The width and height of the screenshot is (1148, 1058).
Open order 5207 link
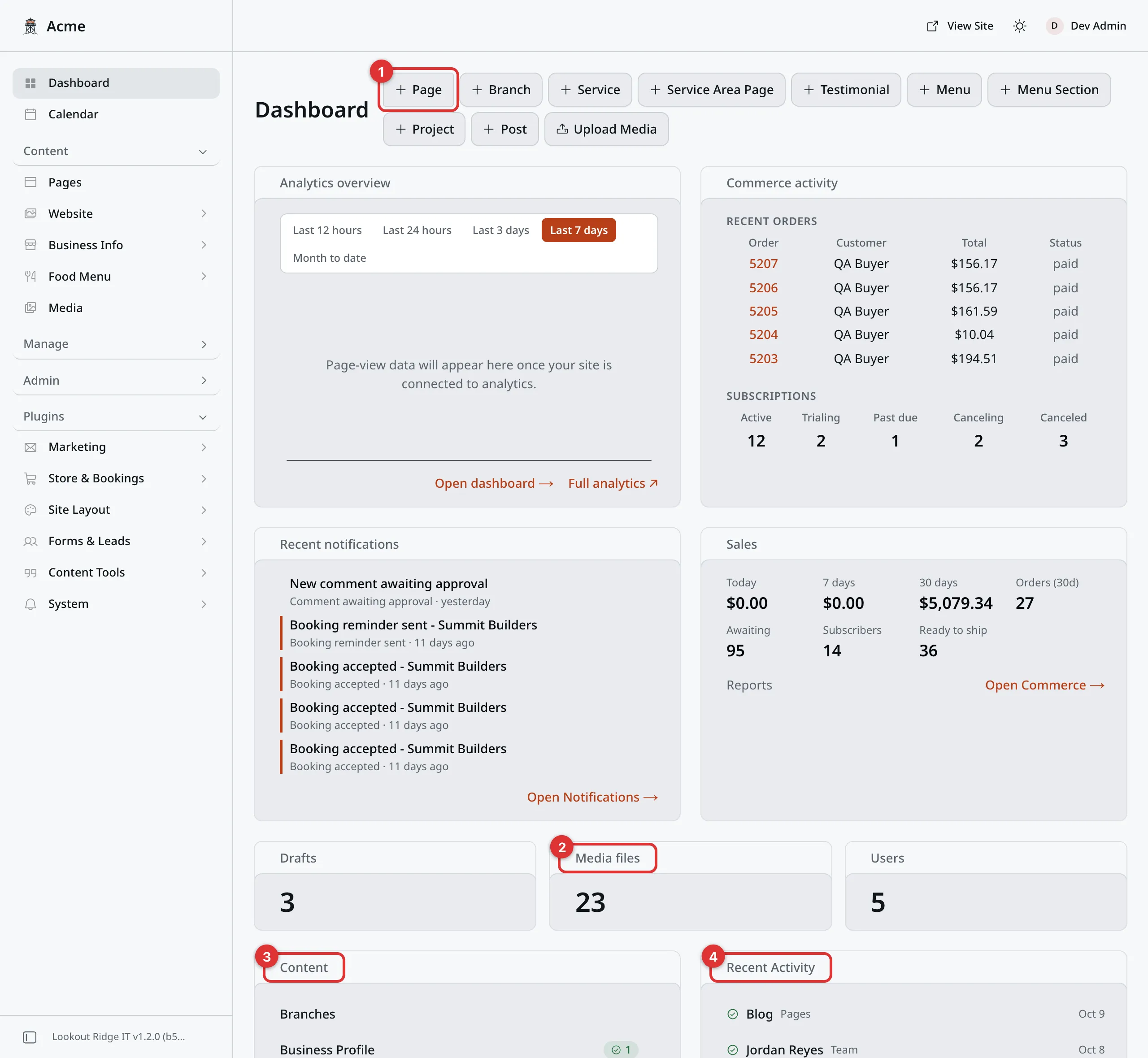763,264
